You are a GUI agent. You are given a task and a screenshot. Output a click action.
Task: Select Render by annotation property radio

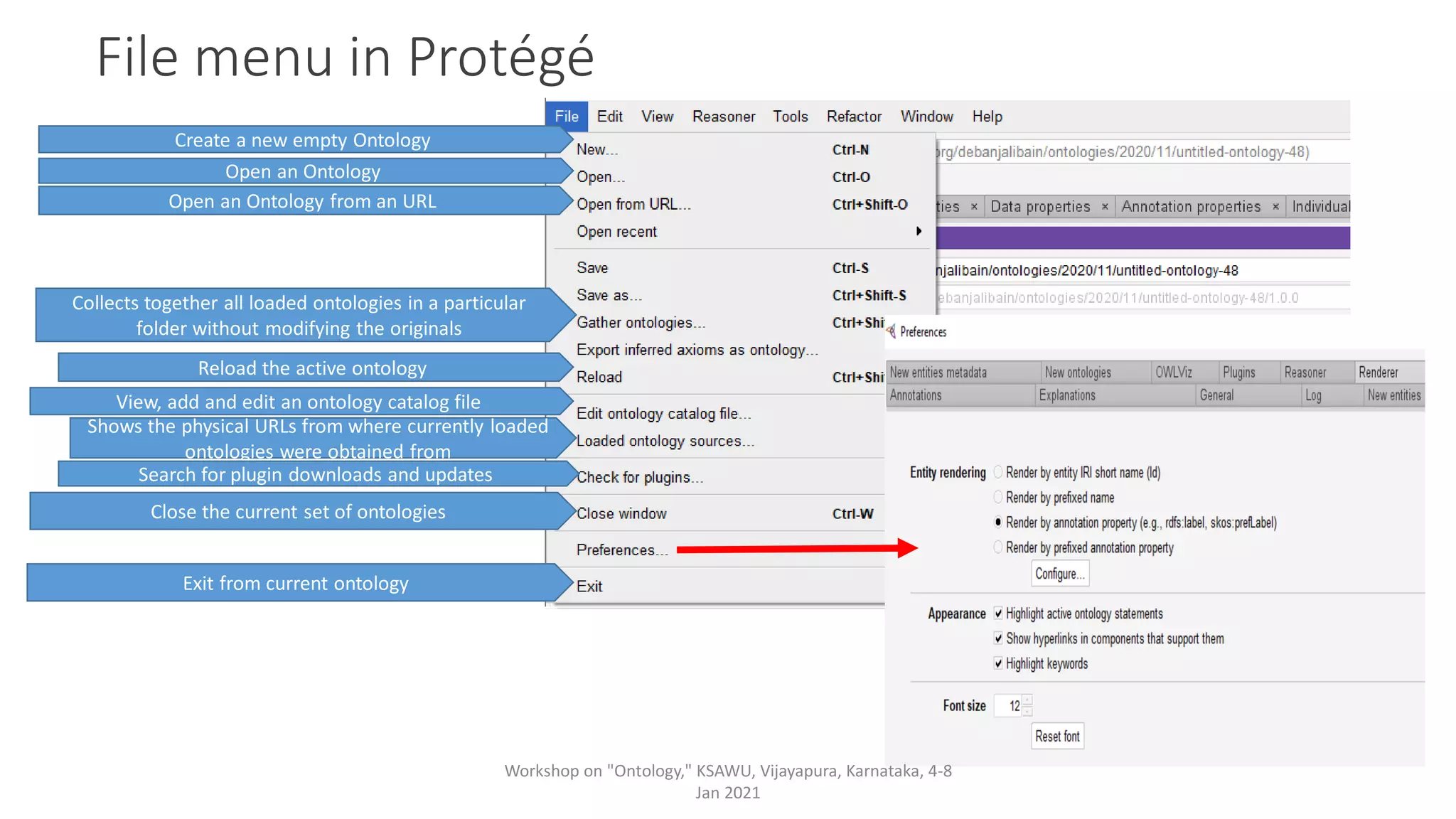pos(998,522)
